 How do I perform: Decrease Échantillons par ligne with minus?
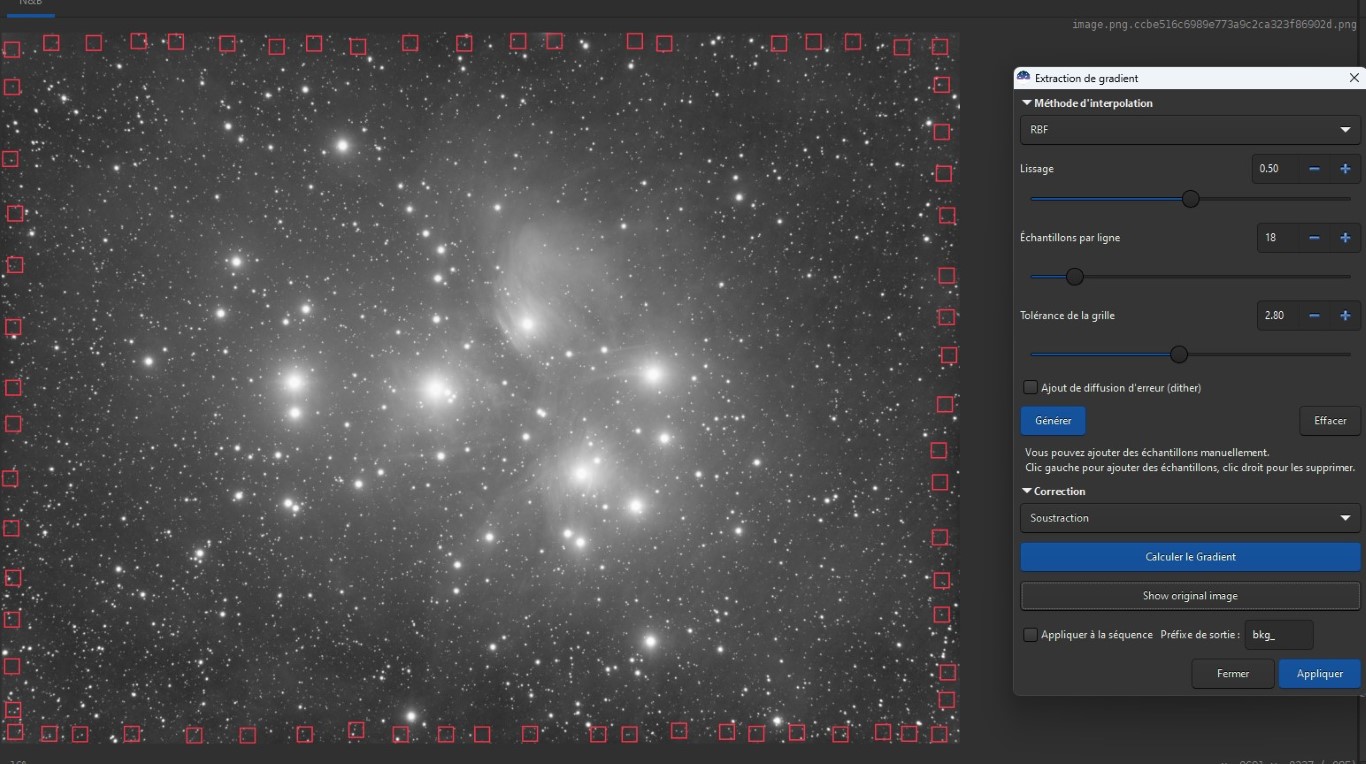point(1314,238)
